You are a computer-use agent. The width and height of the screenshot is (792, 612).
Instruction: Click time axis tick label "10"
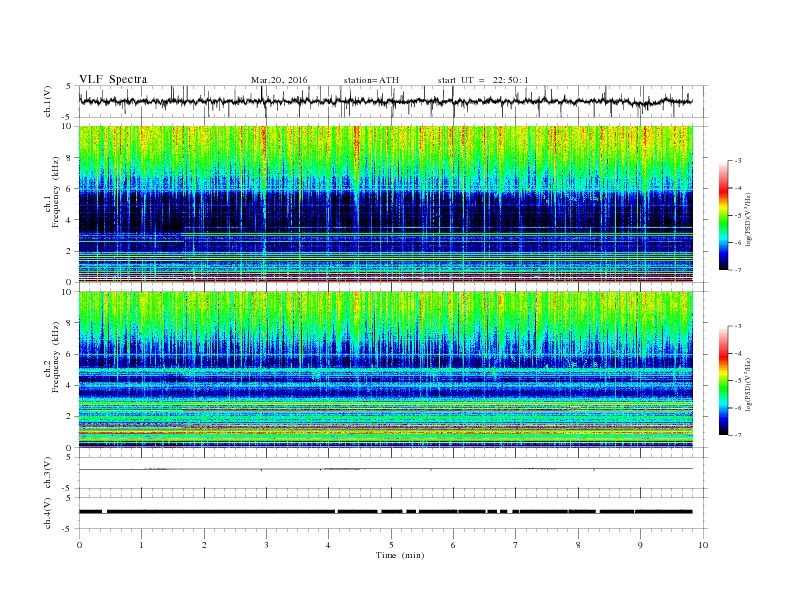[703, 545]
